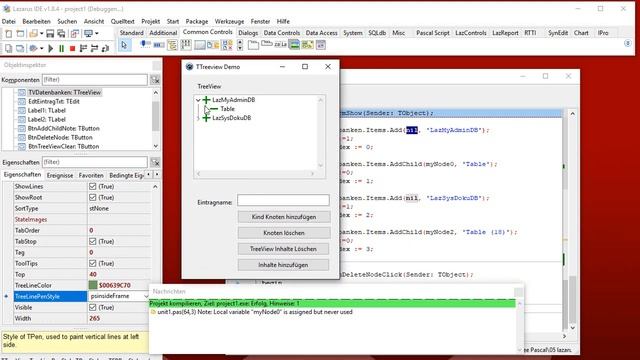Select the TToolBar component in palette
The width and height of the screenshot is (640, 360).
point(213,45)
